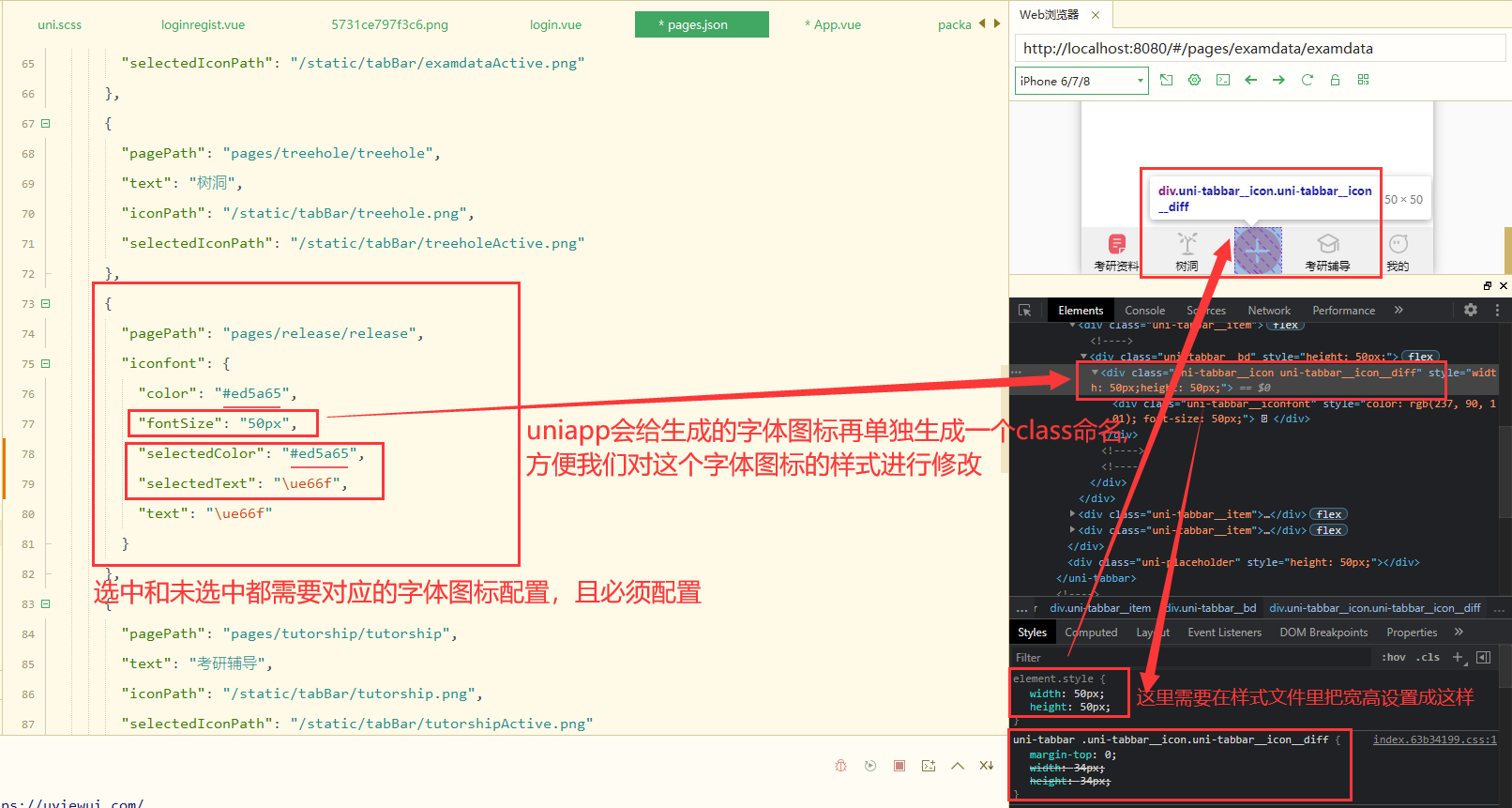The image size is (1512, 808).
Task: Undock the DevTools panel into separate window
Action: click(1488, 285)
